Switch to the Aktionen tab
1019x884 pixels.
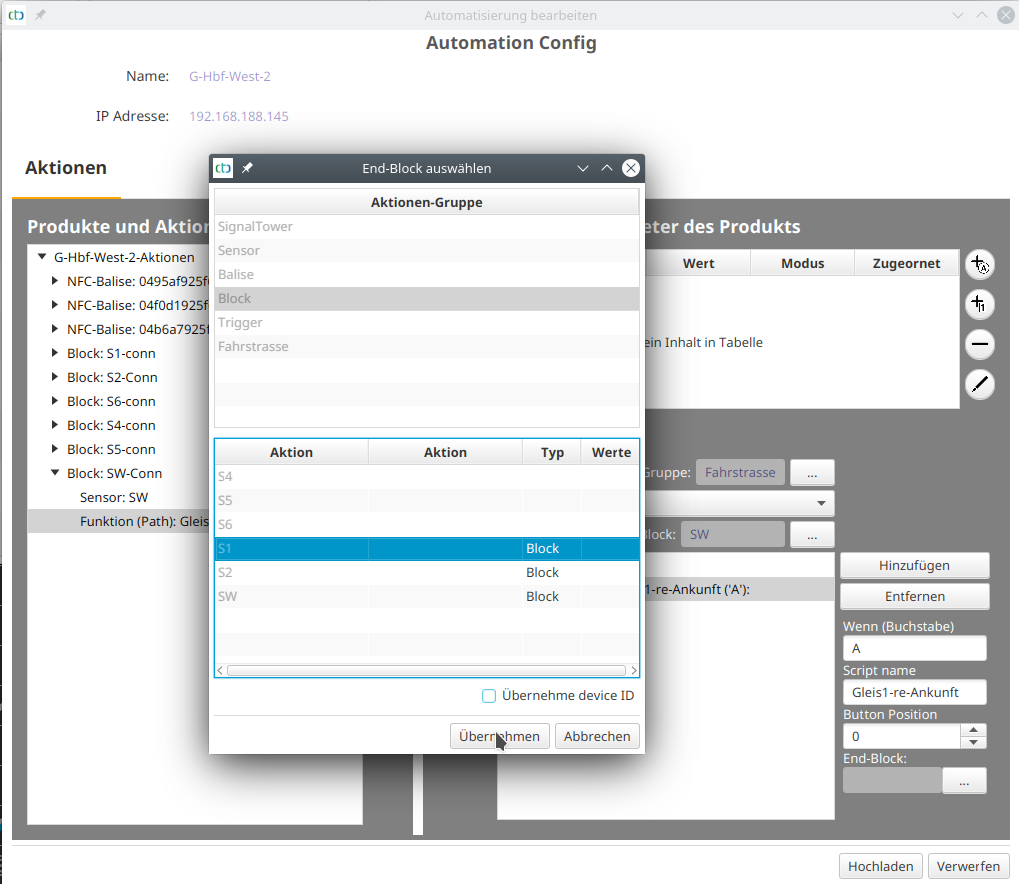point(66,168)
